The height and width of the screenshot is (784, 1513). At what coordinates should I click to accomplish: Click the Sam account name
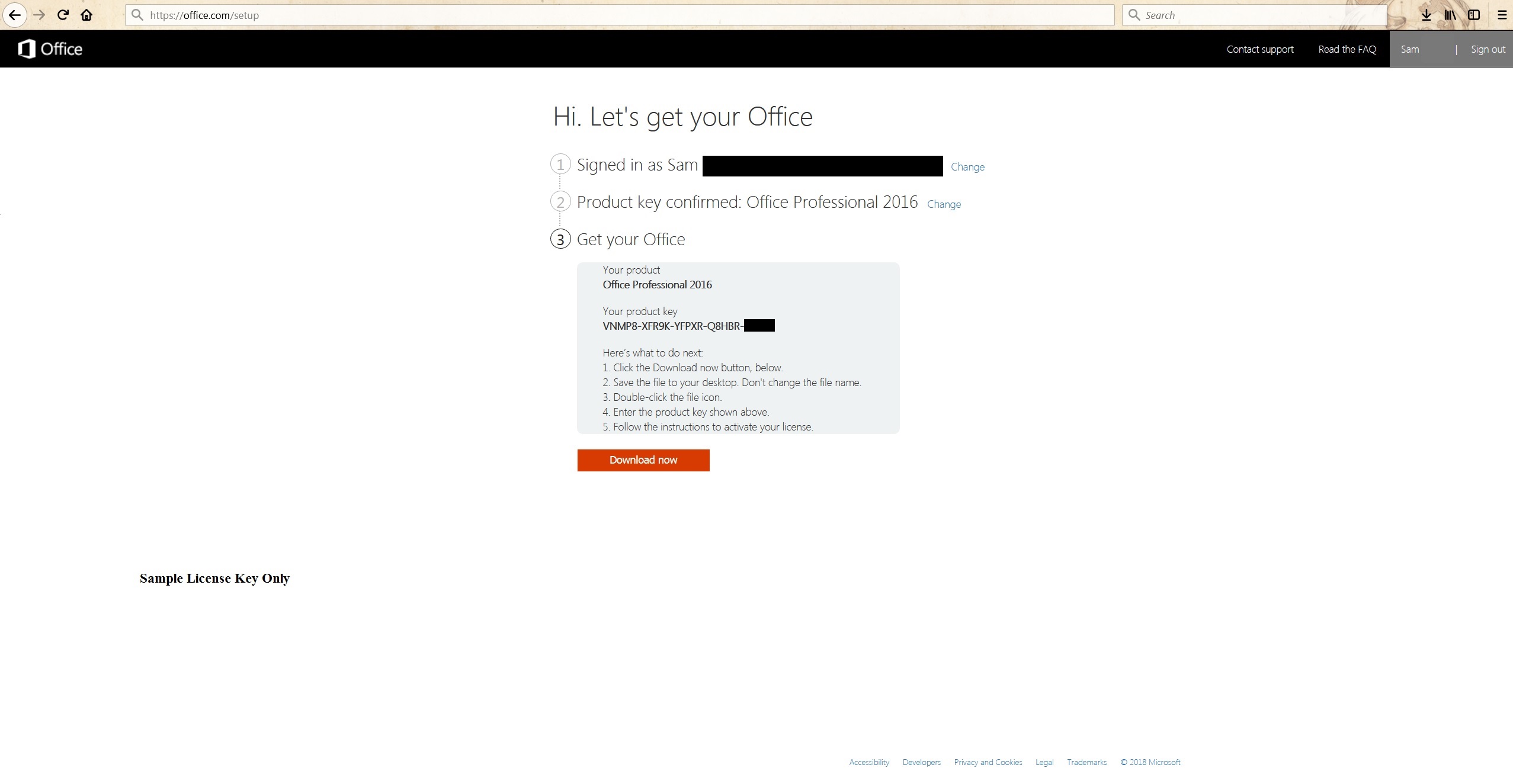1410,49
